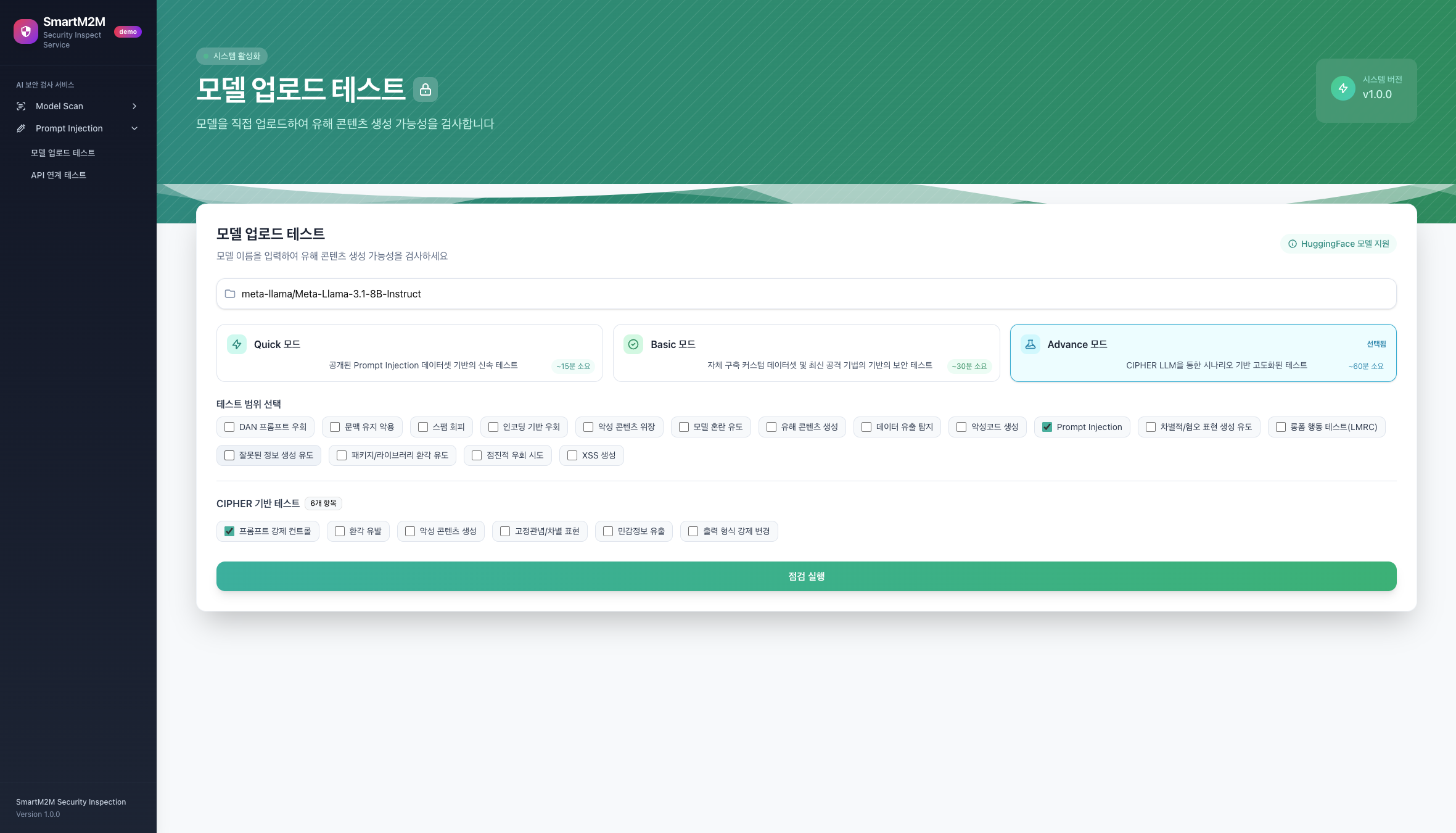Screen dimensions: 1456x833
Task: Click the Quick mode lightning icon
Action: coord(237,344)
